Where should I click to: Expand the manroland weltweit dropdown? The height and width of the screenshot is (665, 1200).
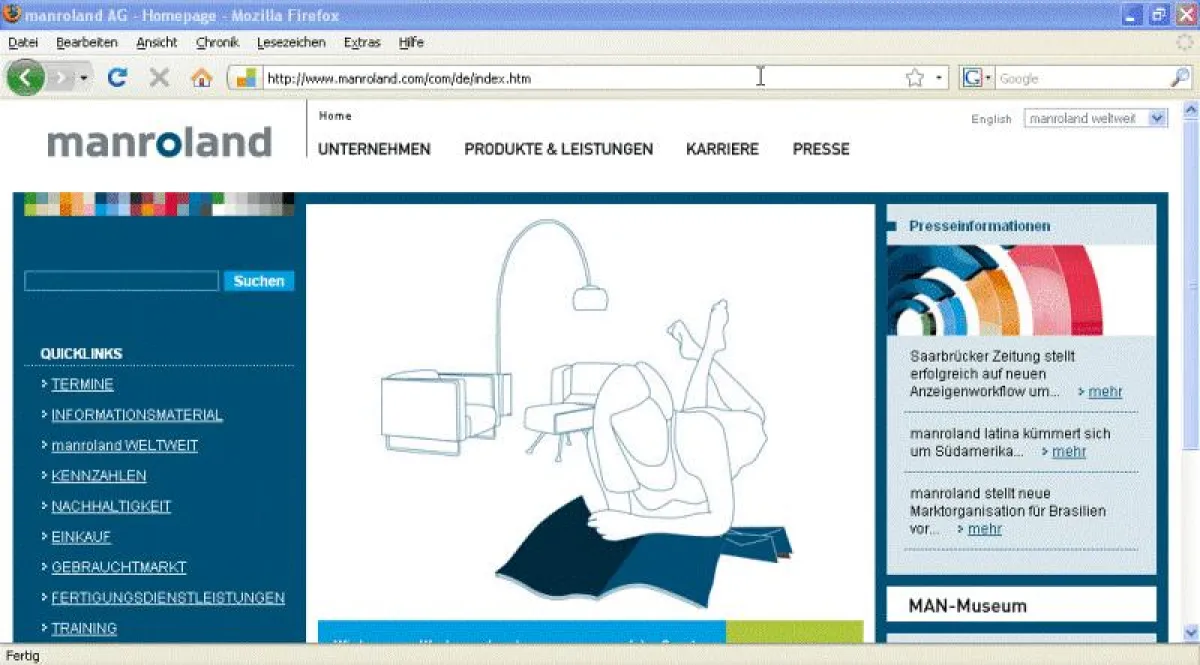click(x=1157, y=118)
